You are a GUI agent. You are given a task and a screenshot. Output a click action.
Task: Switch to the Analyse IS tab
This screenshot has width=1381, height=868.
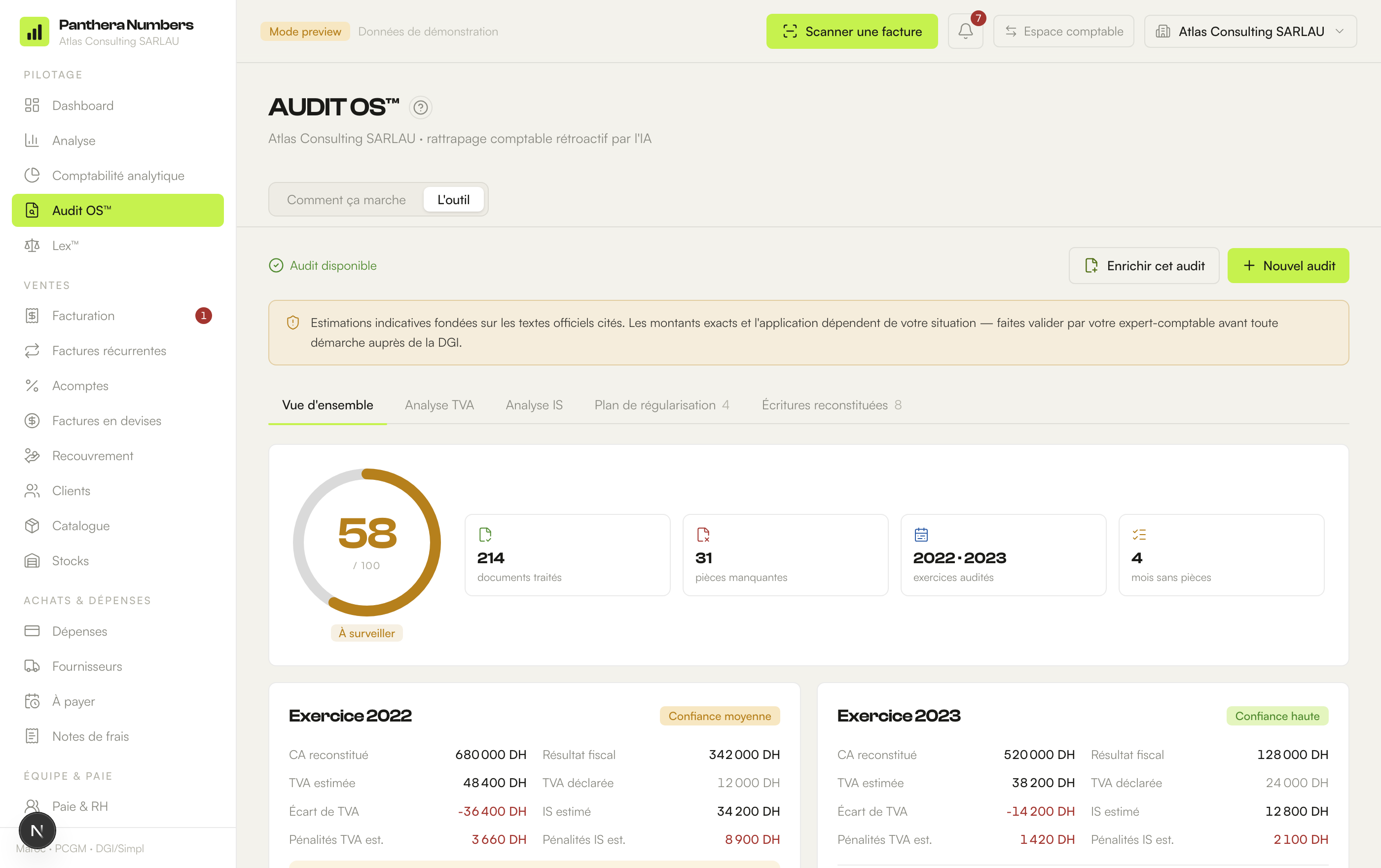pyautogui.click(x=534, y=405)
